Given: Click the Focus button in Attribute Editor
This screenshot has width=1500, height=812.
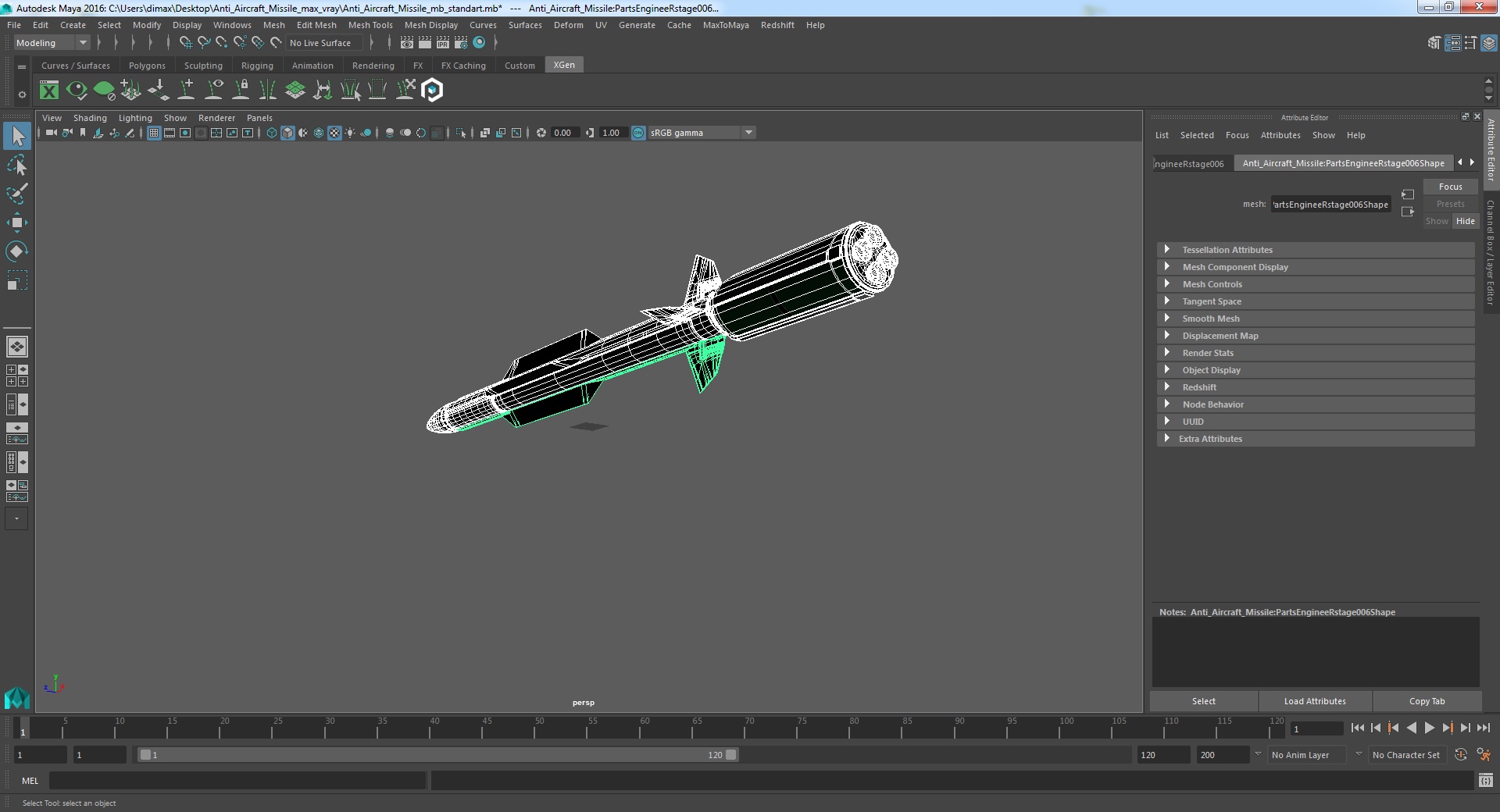Looking at the screenshot, I should coord(1450,187).
